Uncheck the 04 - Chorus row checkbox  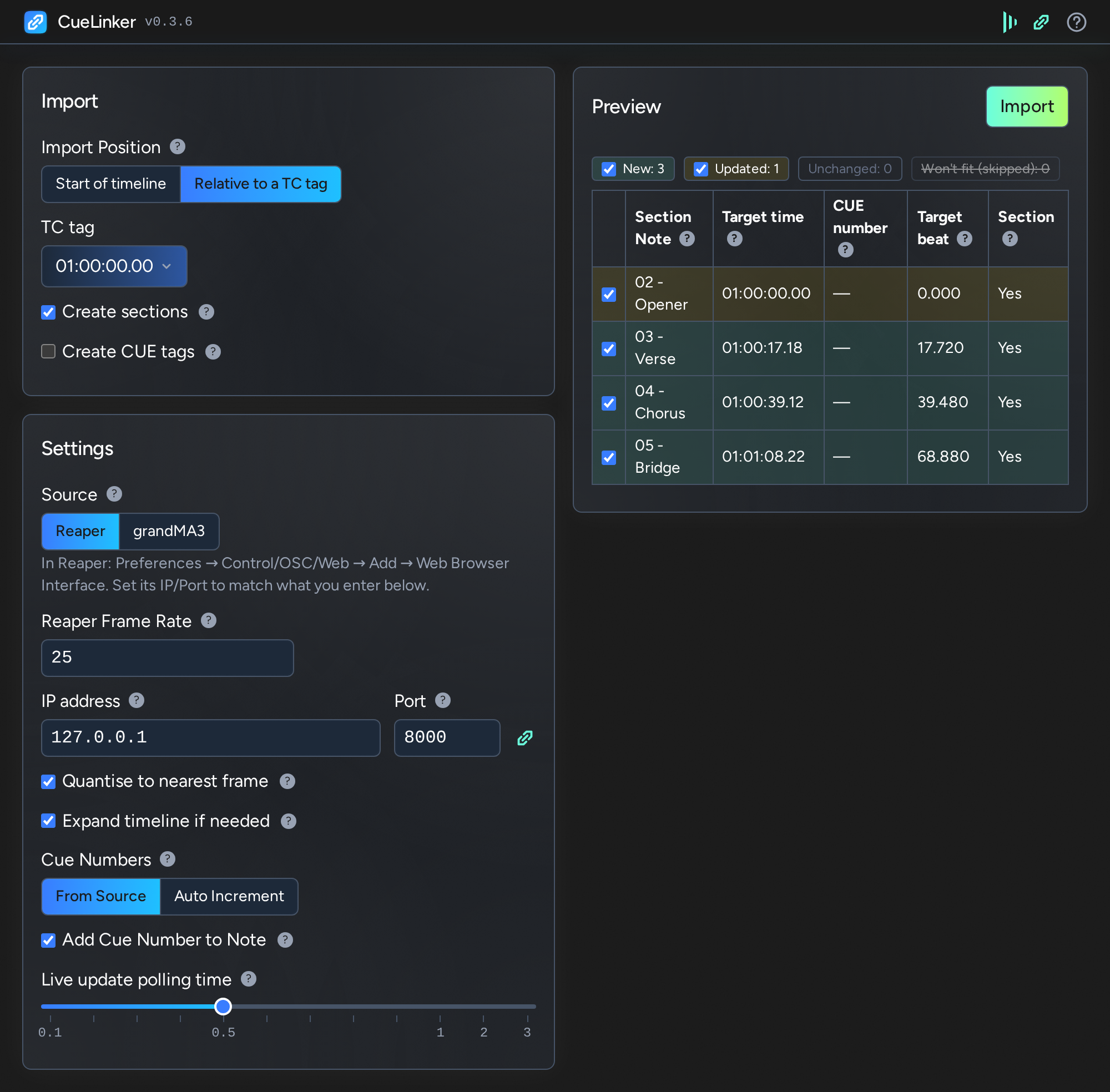click(x=609, y=403)
